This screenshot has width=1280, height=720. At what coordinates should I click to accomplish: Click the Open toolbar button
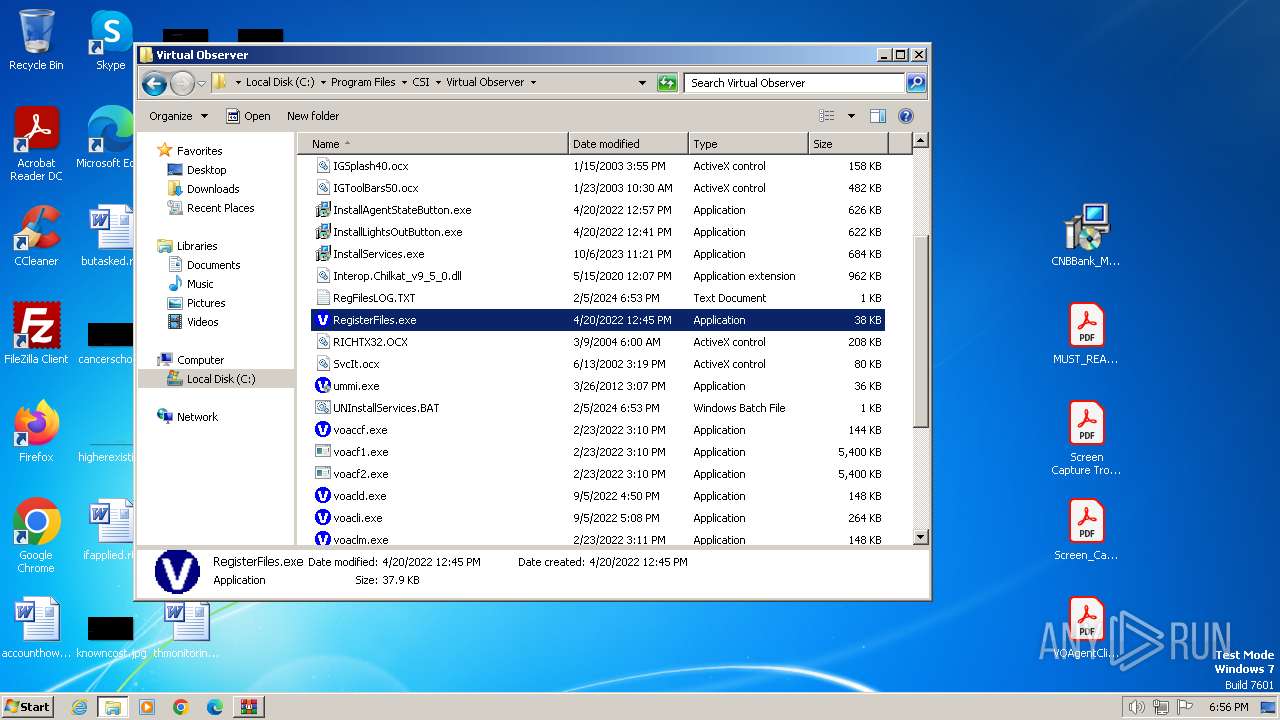click(248, 116)
